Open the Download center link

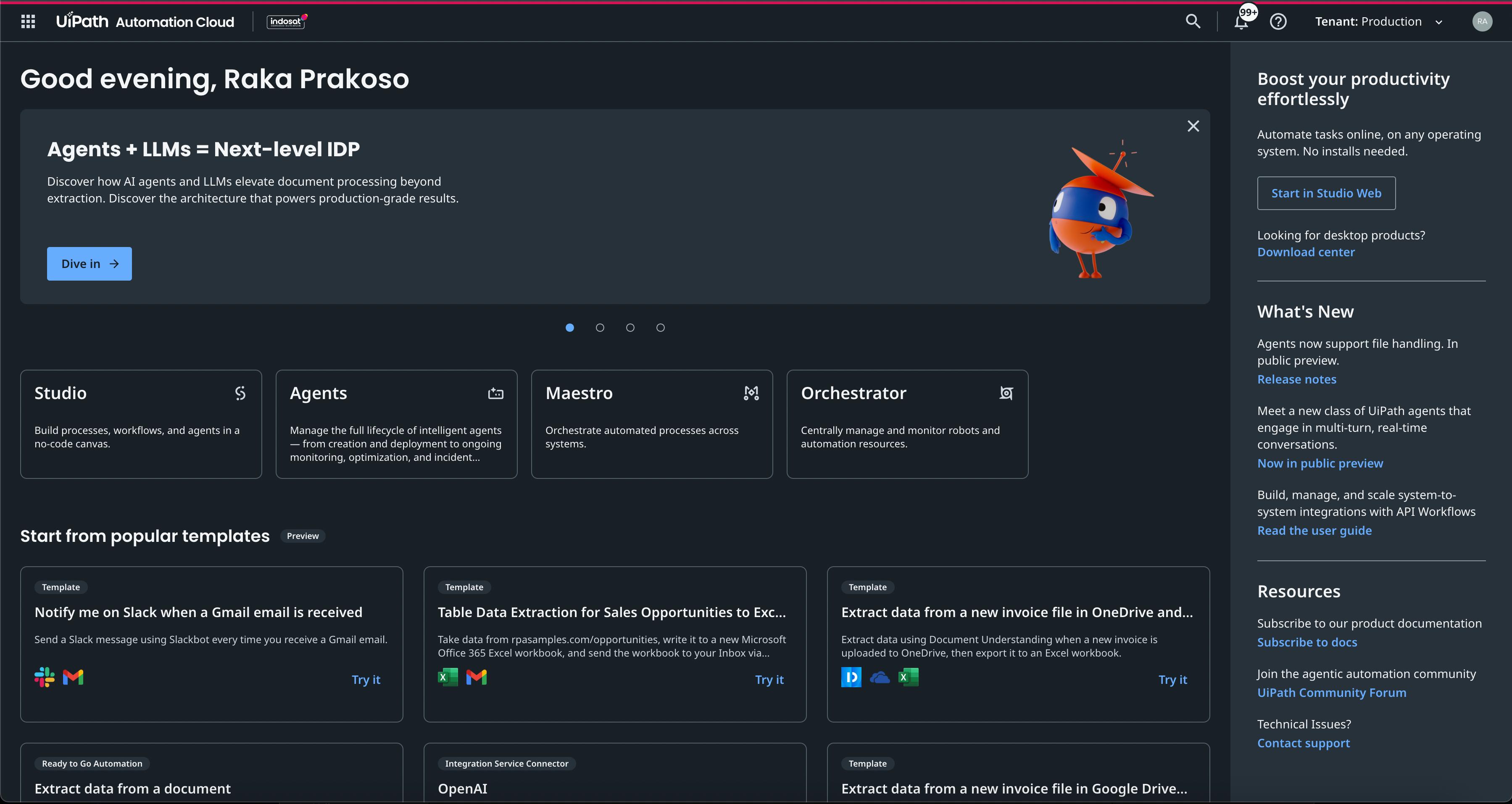[x=1305, y=252]
